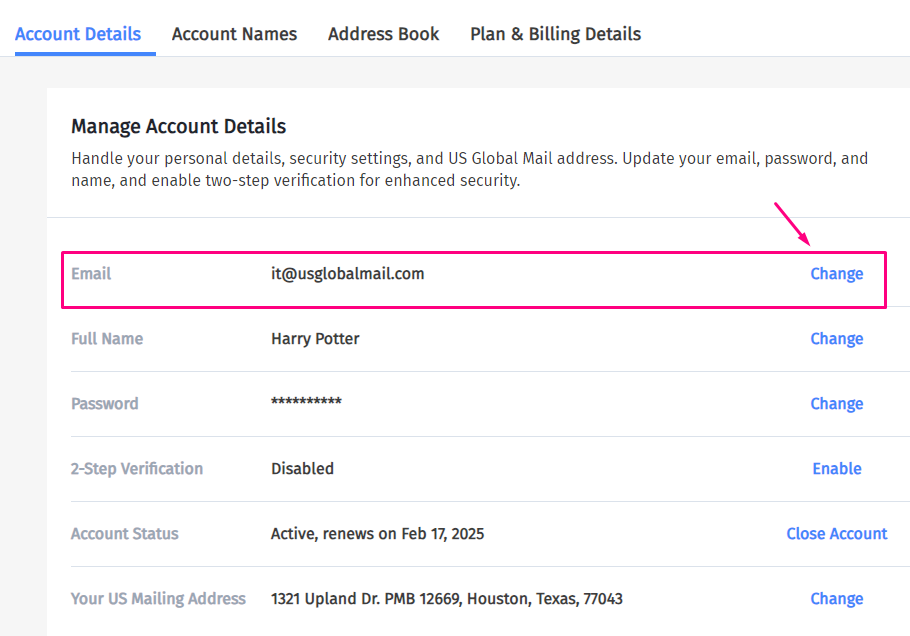Go to the Address Book tab
Viewport: 910px width, 636px height.
(x=383, y=34)
